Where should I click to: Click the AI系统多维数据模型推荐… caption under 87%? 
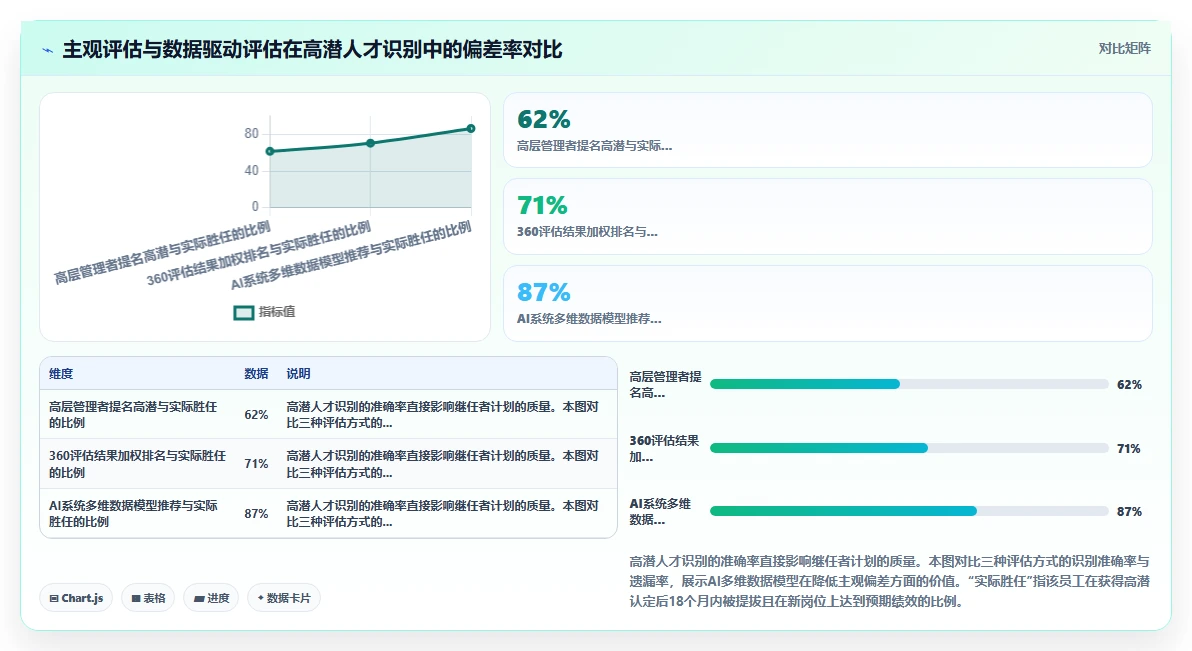point(589,319)
